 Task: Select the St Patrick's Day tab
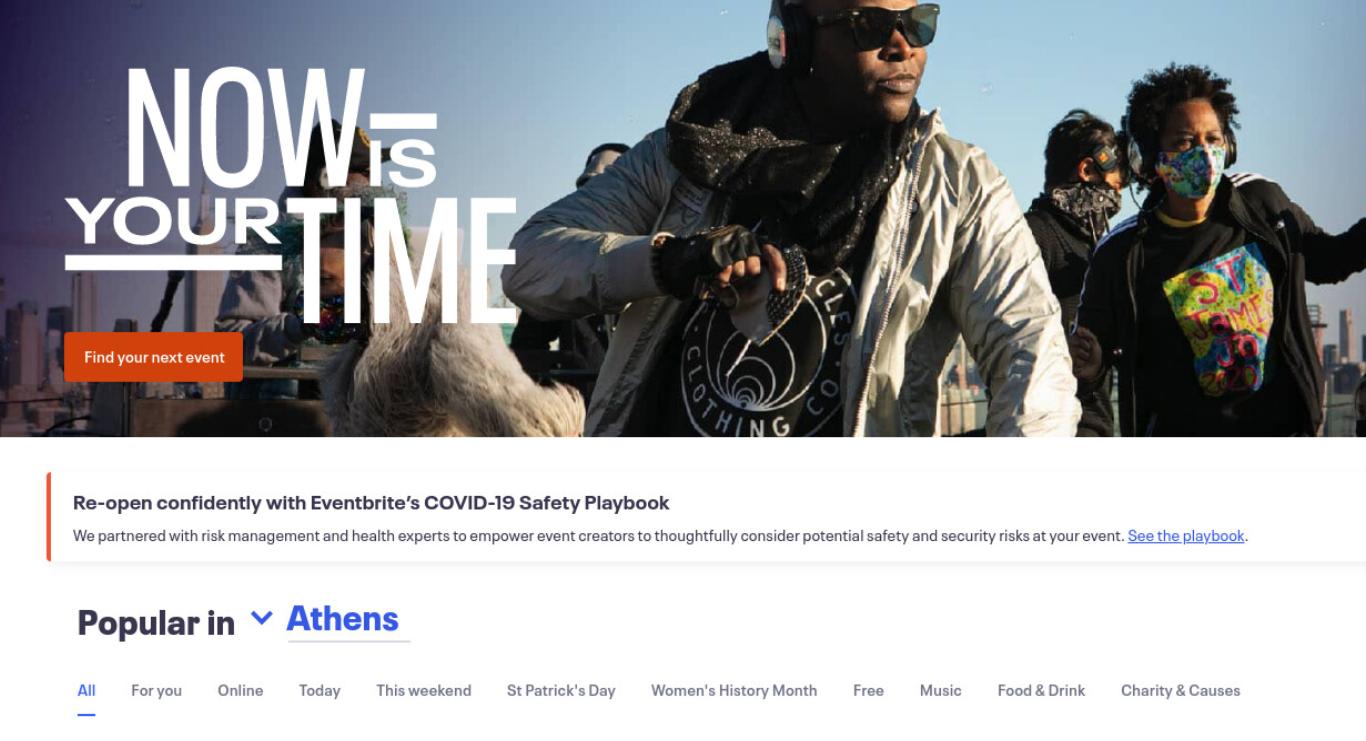[x=561, y=690]
